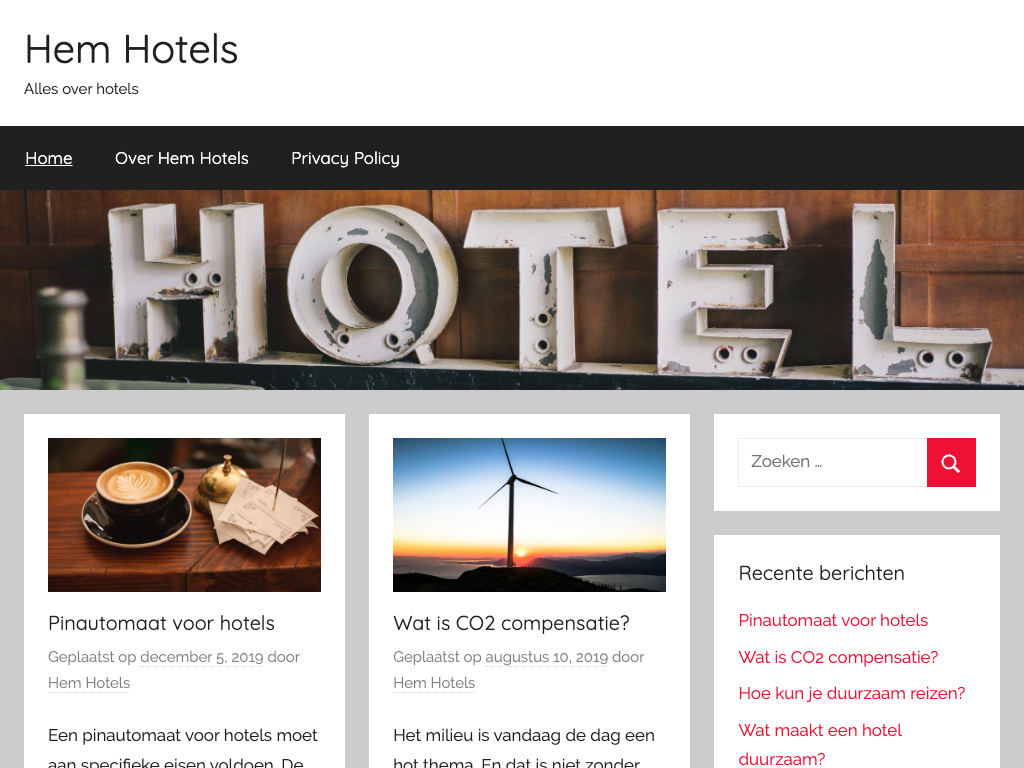Go to Over Hem Hotels page
This screenshot has width=1024, height=768.
coord(182,158)
